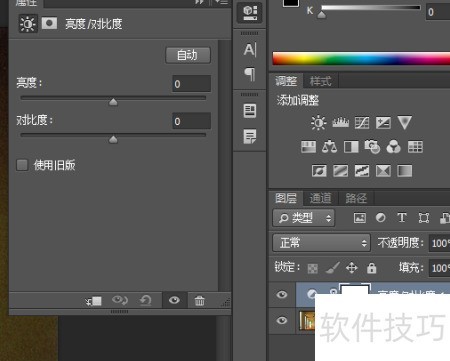Add an Exposure adjustment layer

pyautogui.click(x=383, y=123)
